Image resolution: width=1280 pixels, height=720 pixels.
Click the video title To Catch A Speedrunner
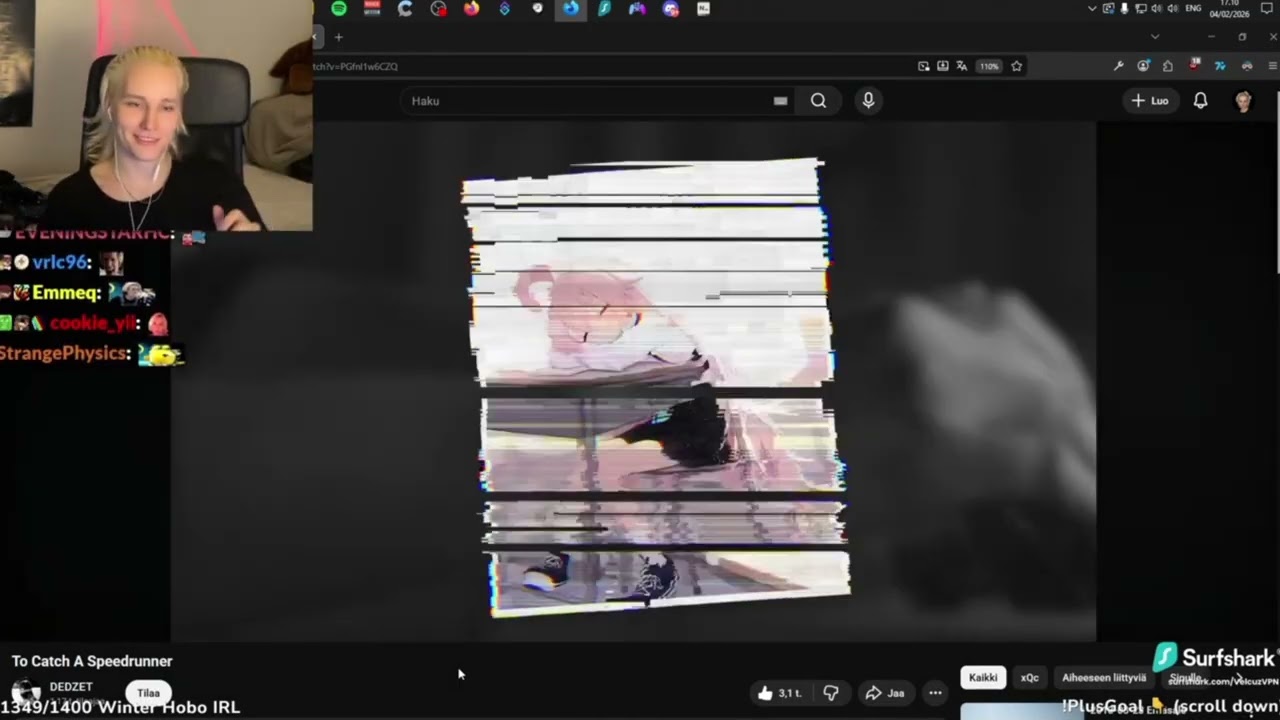92,661
